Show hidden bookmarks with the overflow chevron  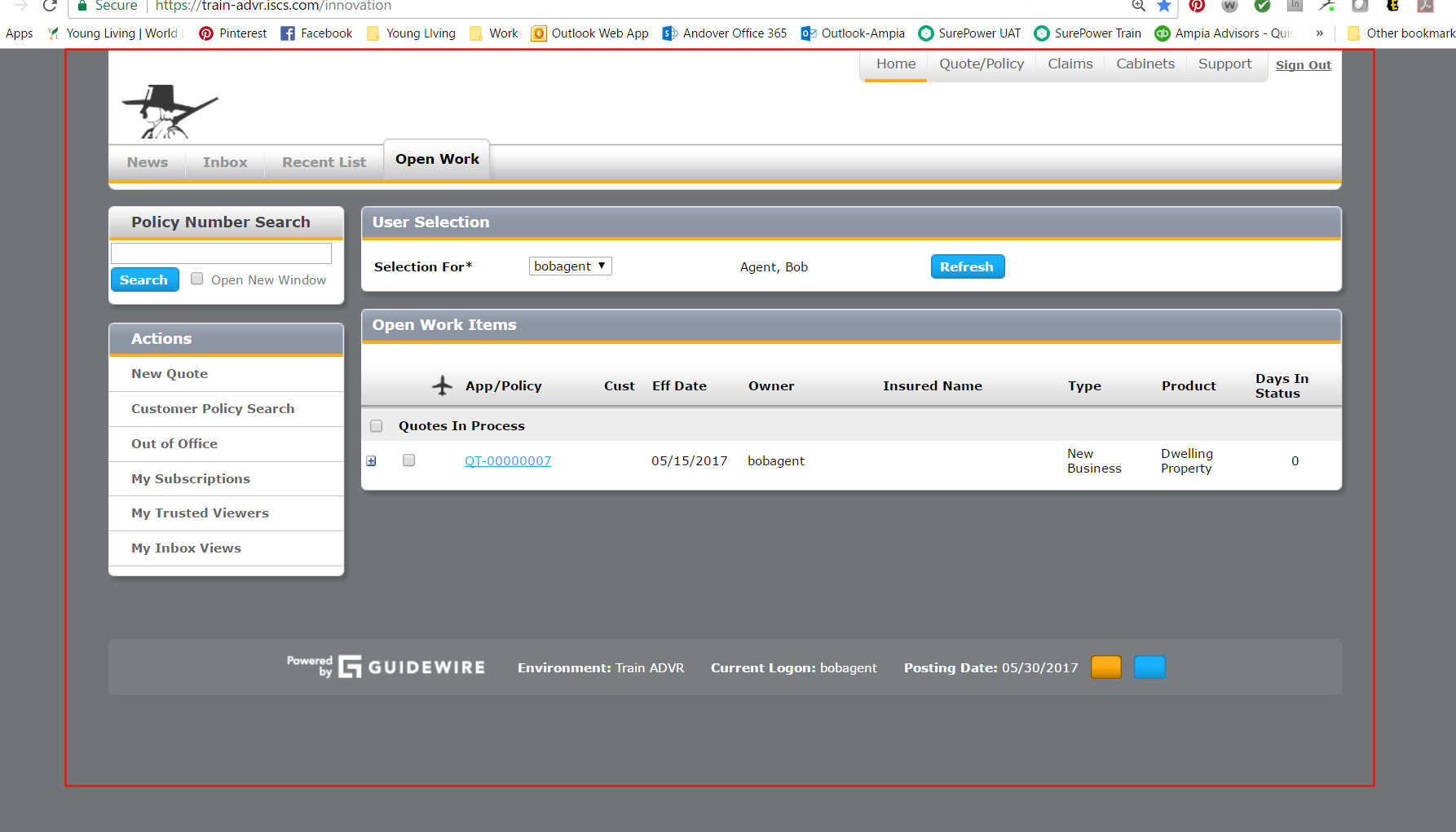pos(1319,33)
